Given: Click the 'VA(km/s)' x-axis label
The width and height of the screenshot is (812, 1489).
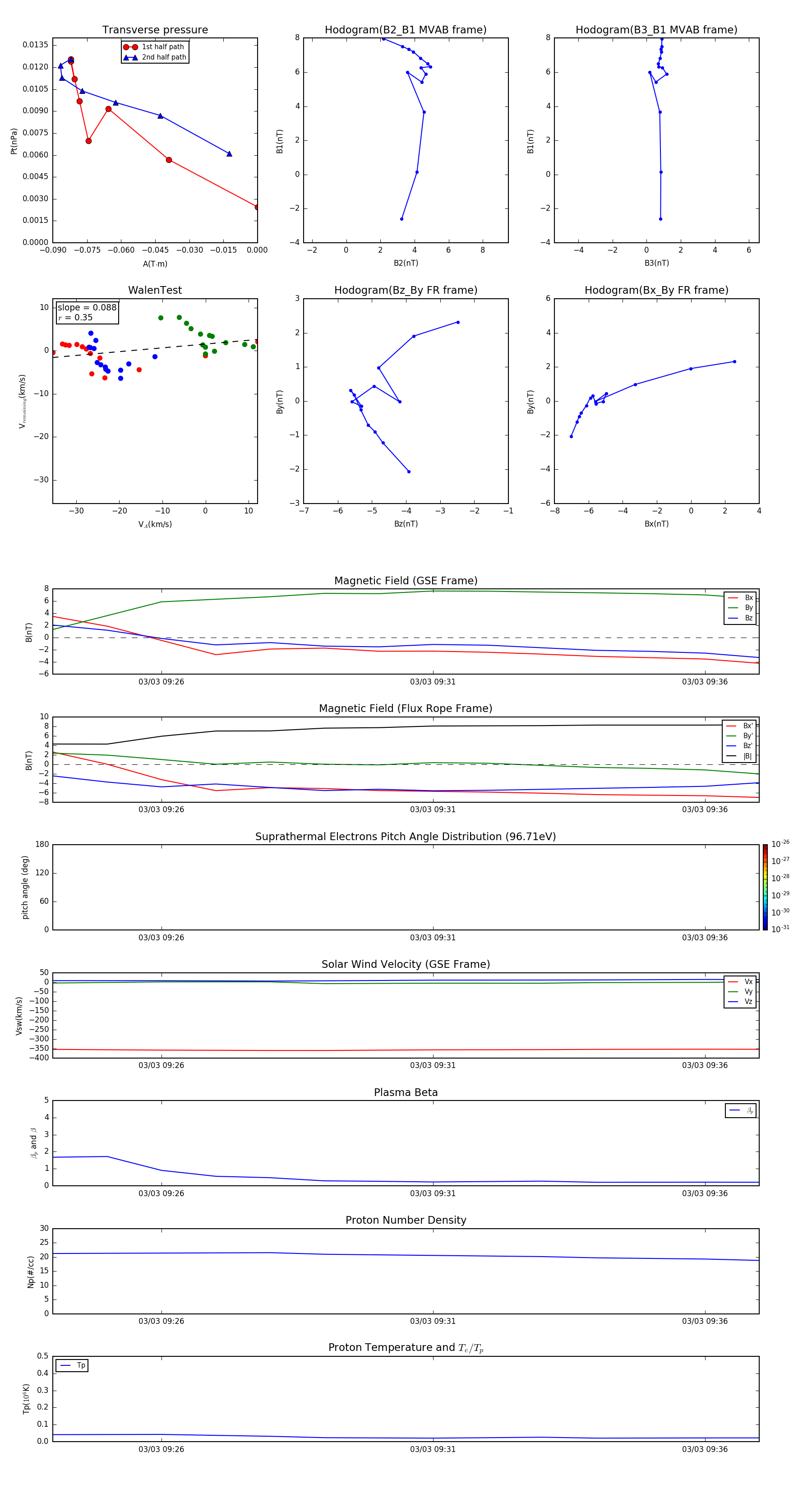Looking at the screenshot, I should (155, 524).
